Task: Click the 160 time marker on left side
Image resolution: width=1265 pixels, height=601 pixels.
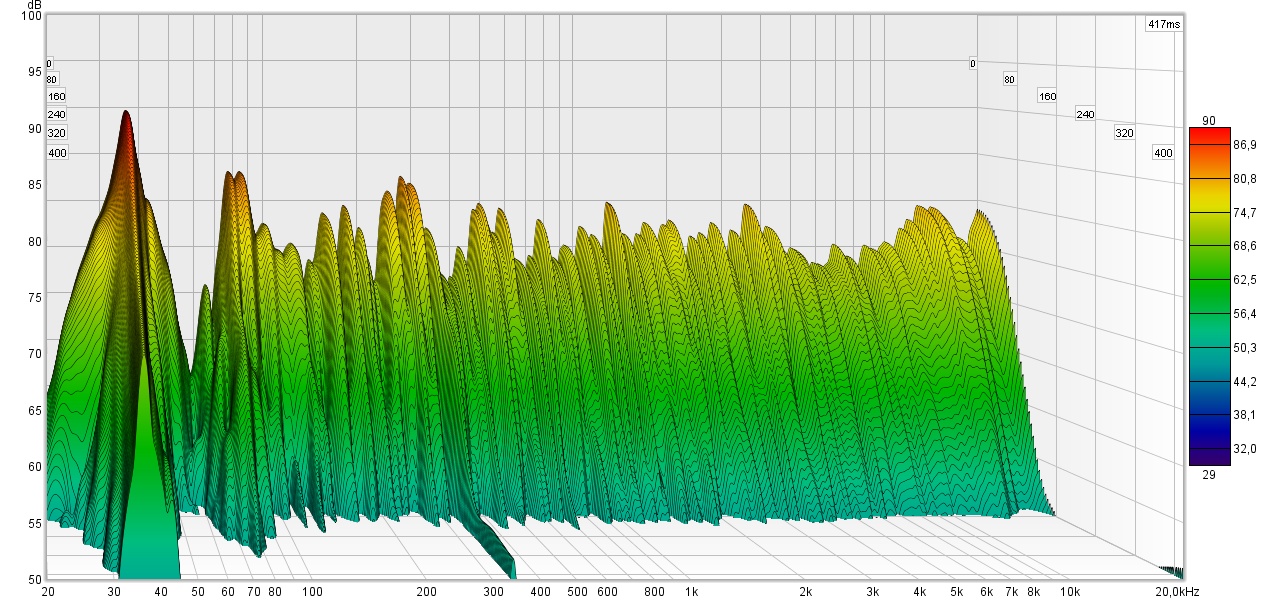Action: point(57,97)
